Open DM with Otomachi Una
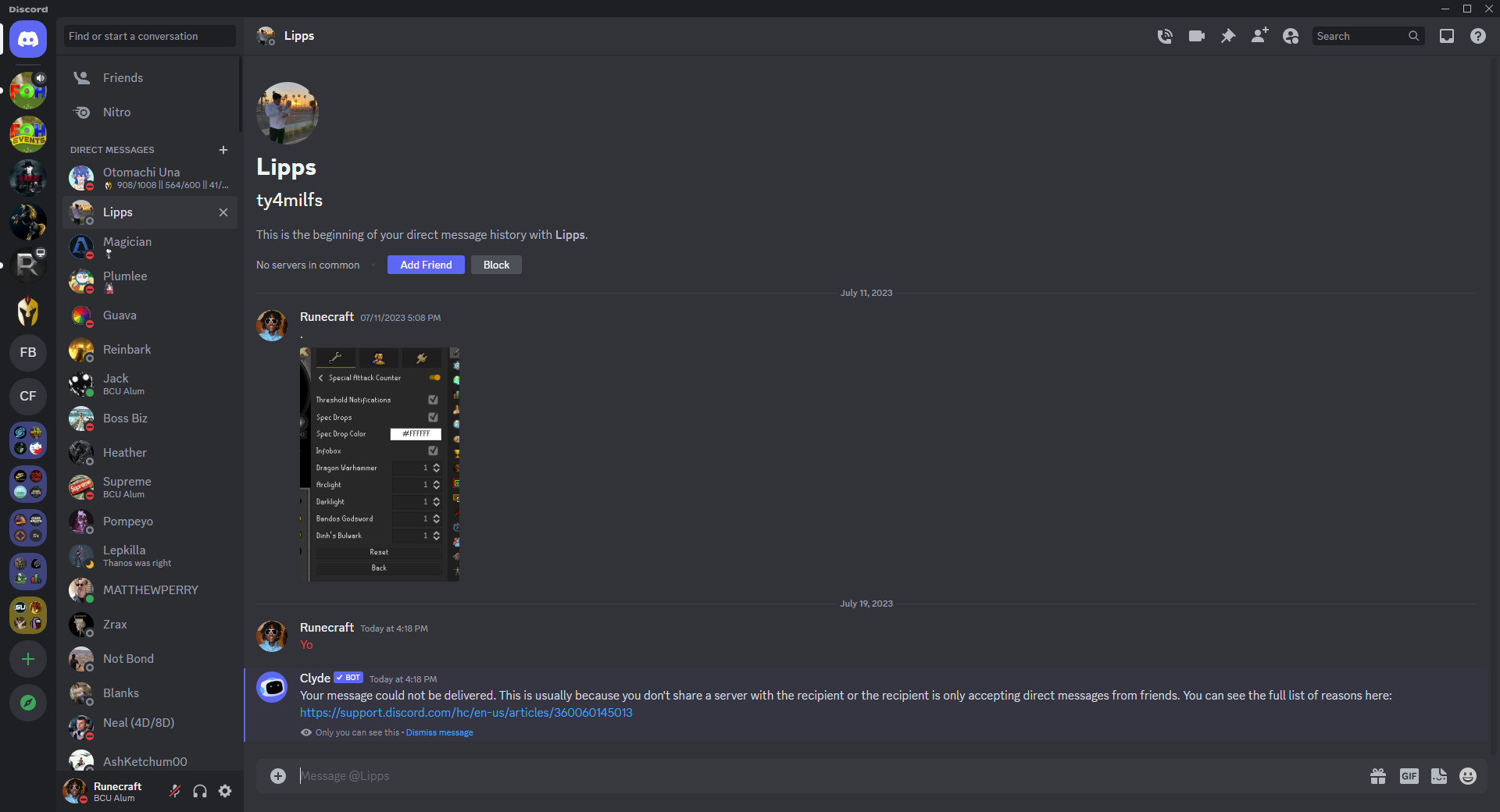1500x812 pixels. tap(150, 178)
